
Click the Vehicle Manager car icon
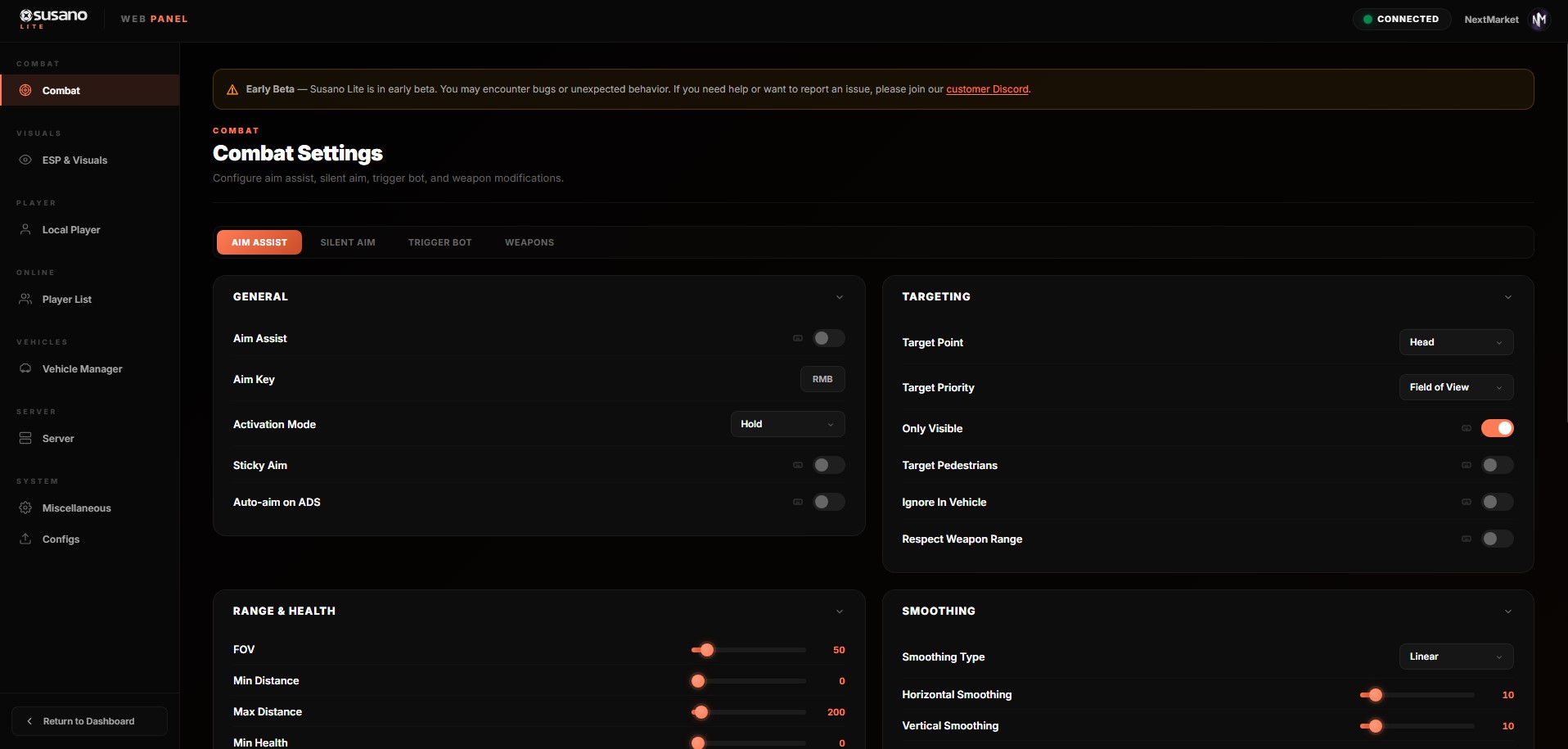[25, 368]
